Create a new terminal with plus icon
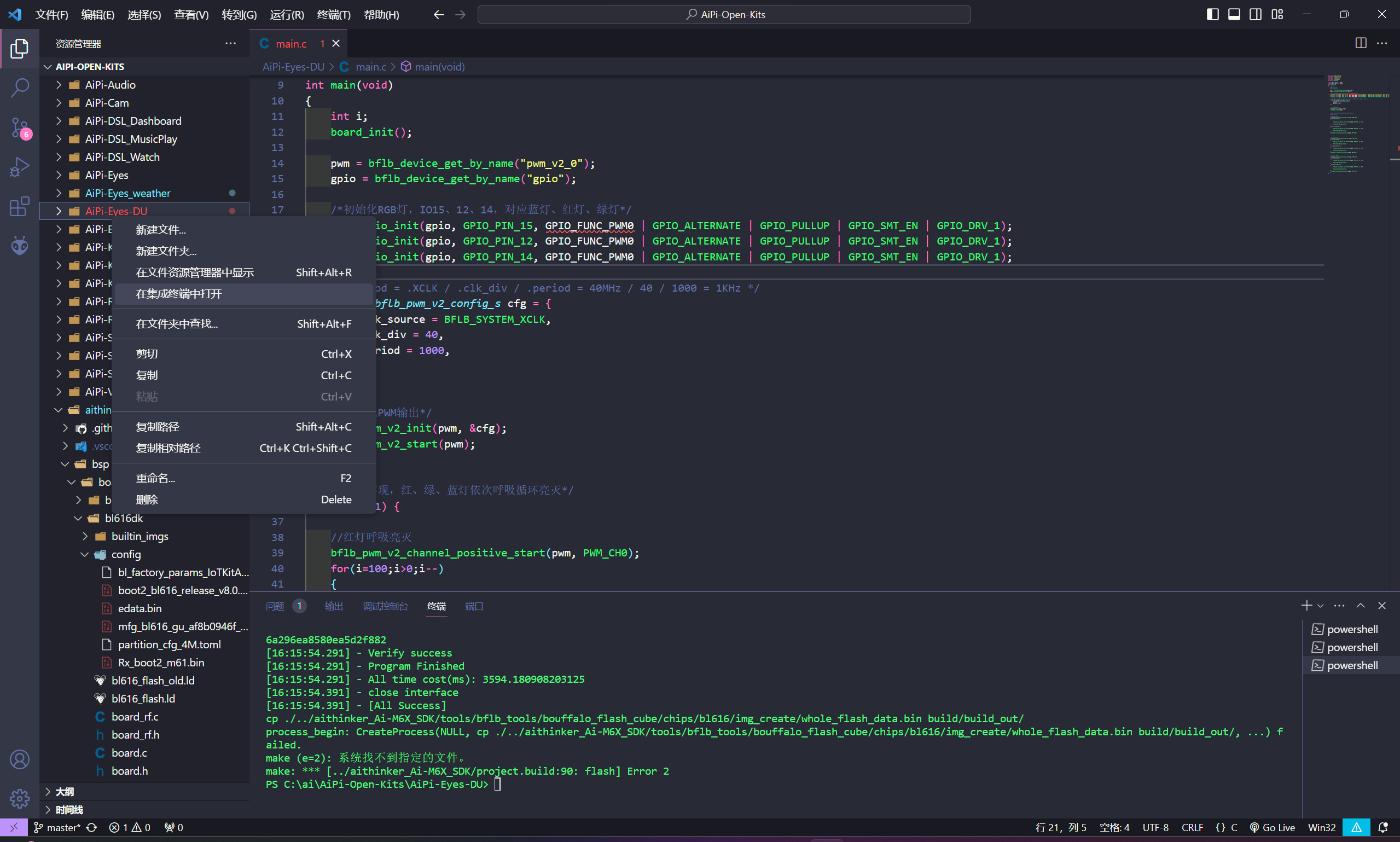This screenshot has height=842, width=1400. [x=1306, y=606]
